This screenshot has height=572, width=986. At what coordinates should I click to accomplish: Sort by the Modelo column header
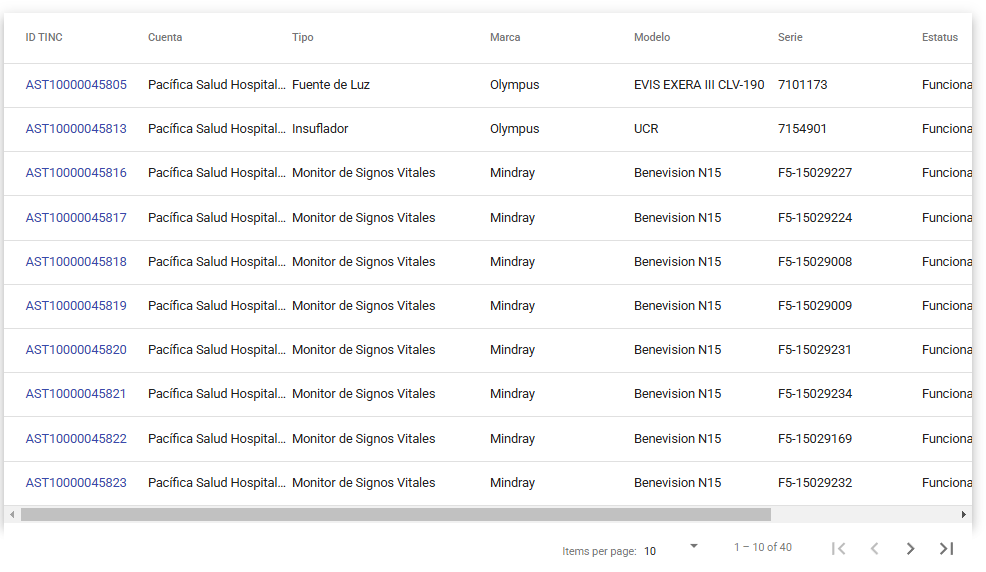652,38
